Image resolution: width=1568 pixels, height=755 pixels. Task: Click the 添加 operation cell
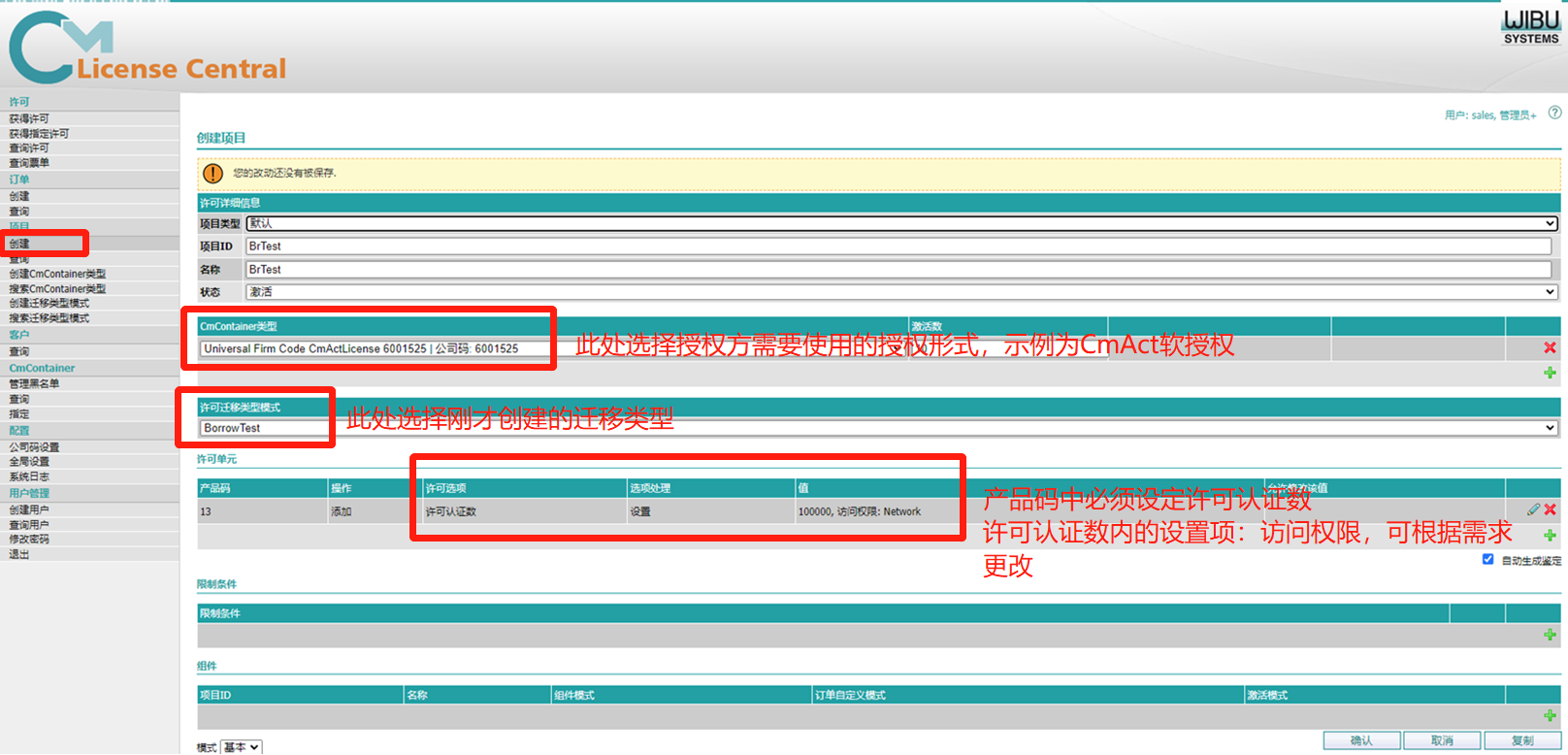[x=375, y=511]
